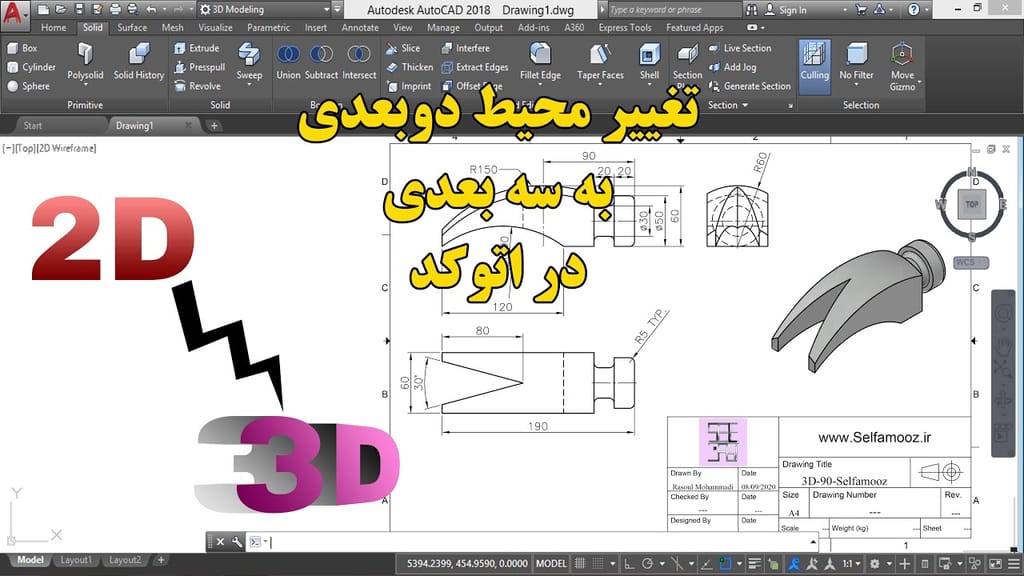Toggle lineweight display in status bar
1024x576 pixels.
(754, 564)
